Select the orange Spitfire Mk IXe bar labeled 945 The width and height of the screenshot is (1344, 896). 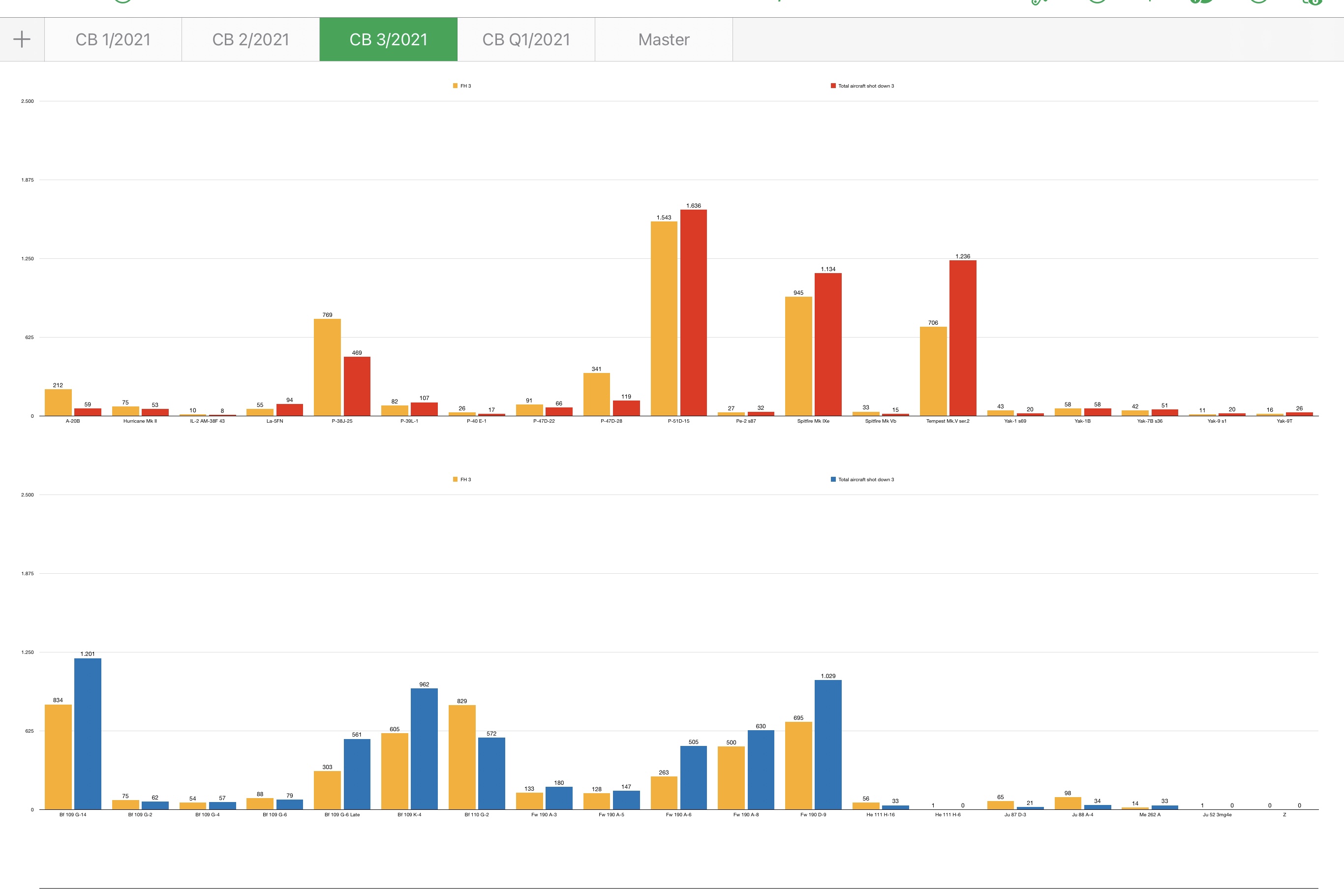click(798, 356)
